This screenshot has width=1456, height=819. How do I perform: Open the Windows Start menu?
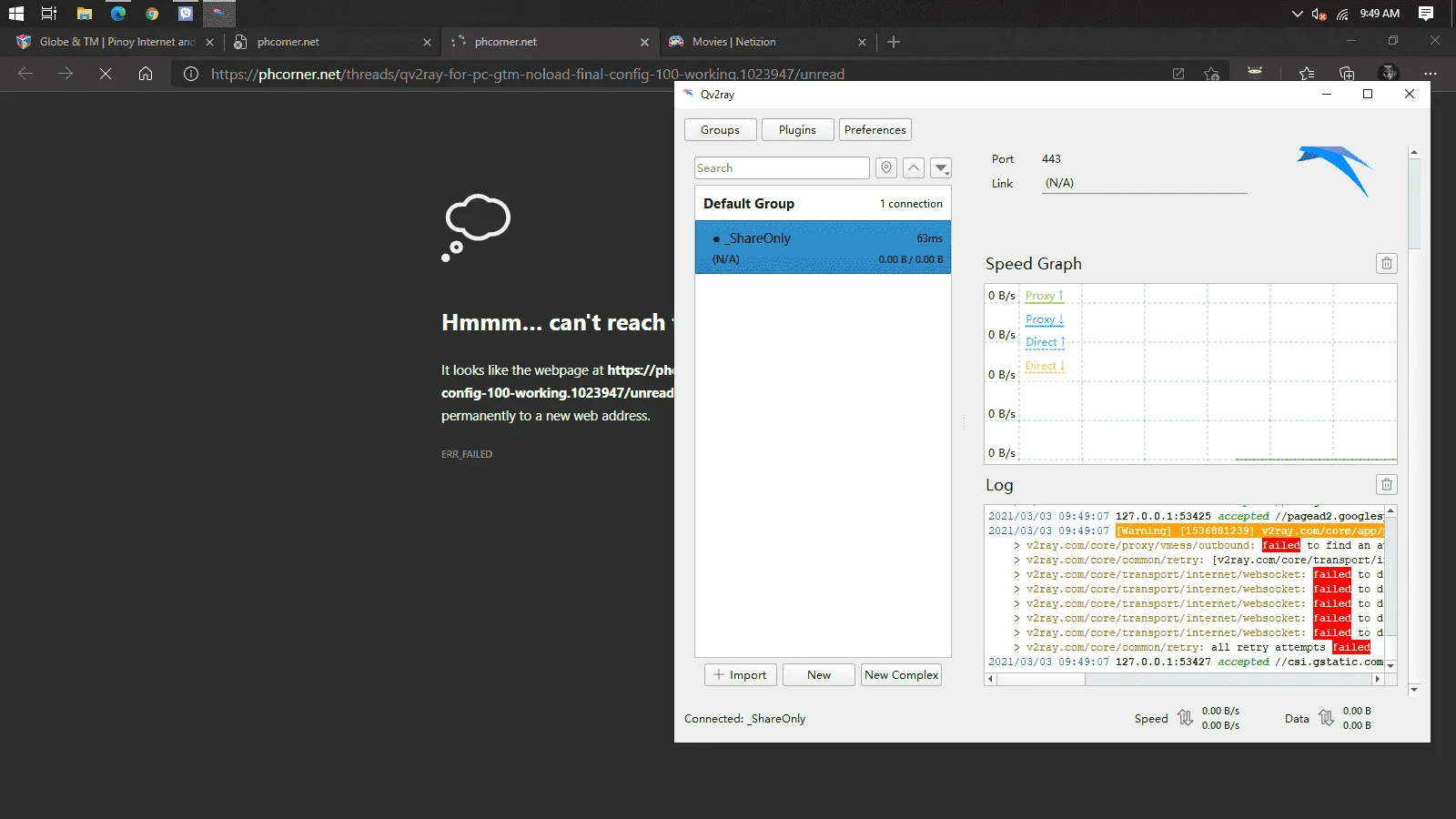tap(15, 14)
